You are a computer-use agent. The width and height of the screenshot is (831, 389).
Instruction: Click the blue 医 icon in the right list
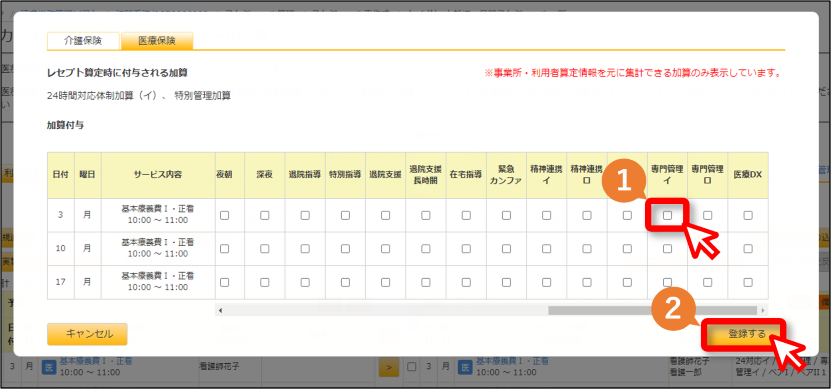click(x=464, y=367)
